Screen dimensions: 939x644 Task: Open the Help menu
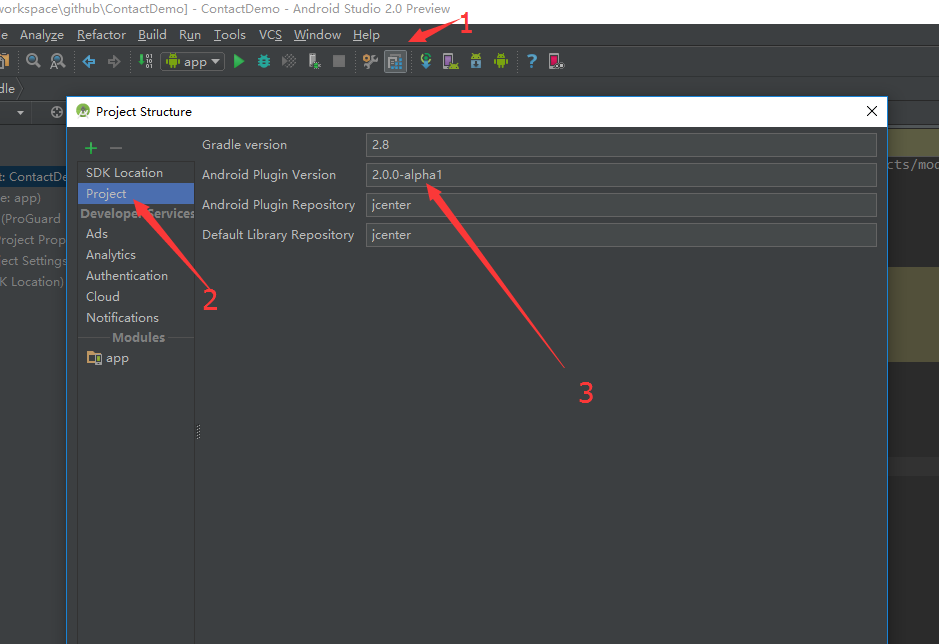[x=366, y=35]
